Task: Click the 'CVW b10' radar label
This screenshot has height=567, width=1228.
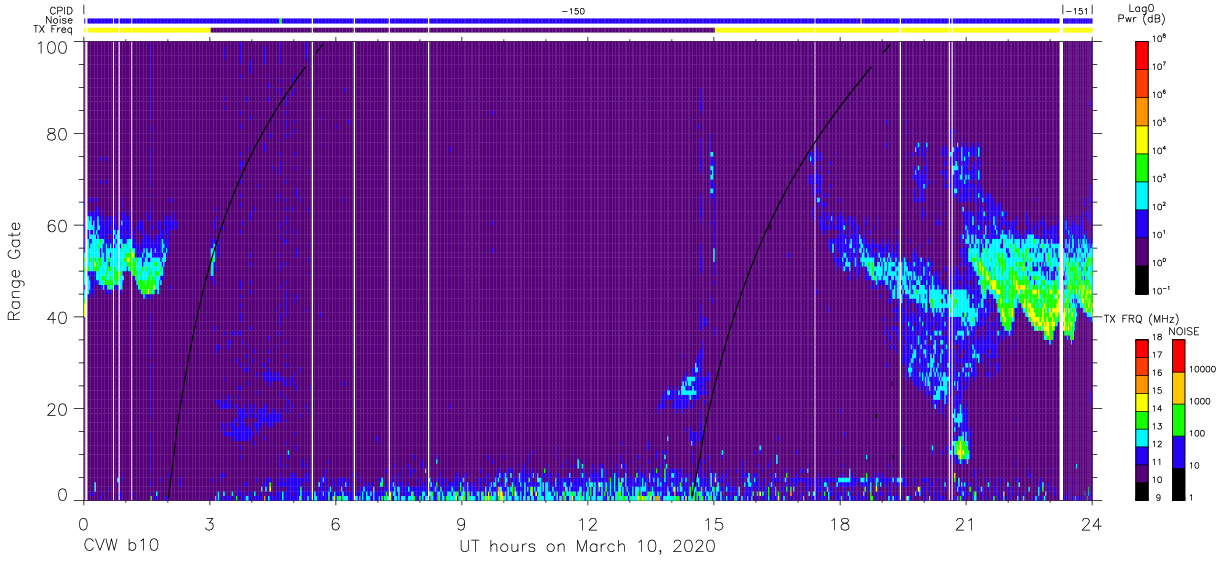Action: pos(120,547)
